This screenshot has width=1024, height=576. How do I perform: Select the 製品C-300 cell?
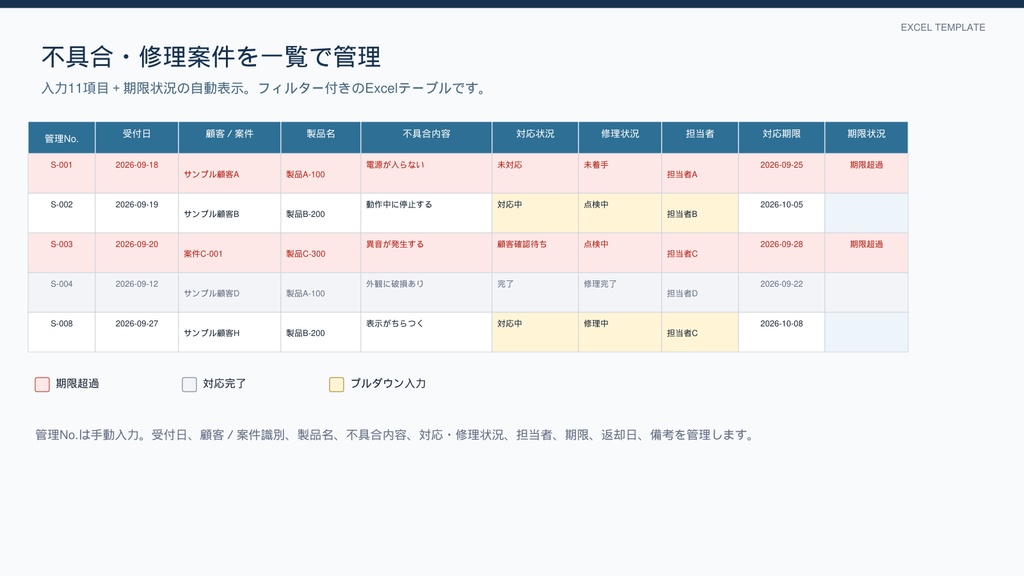point(321,253)
